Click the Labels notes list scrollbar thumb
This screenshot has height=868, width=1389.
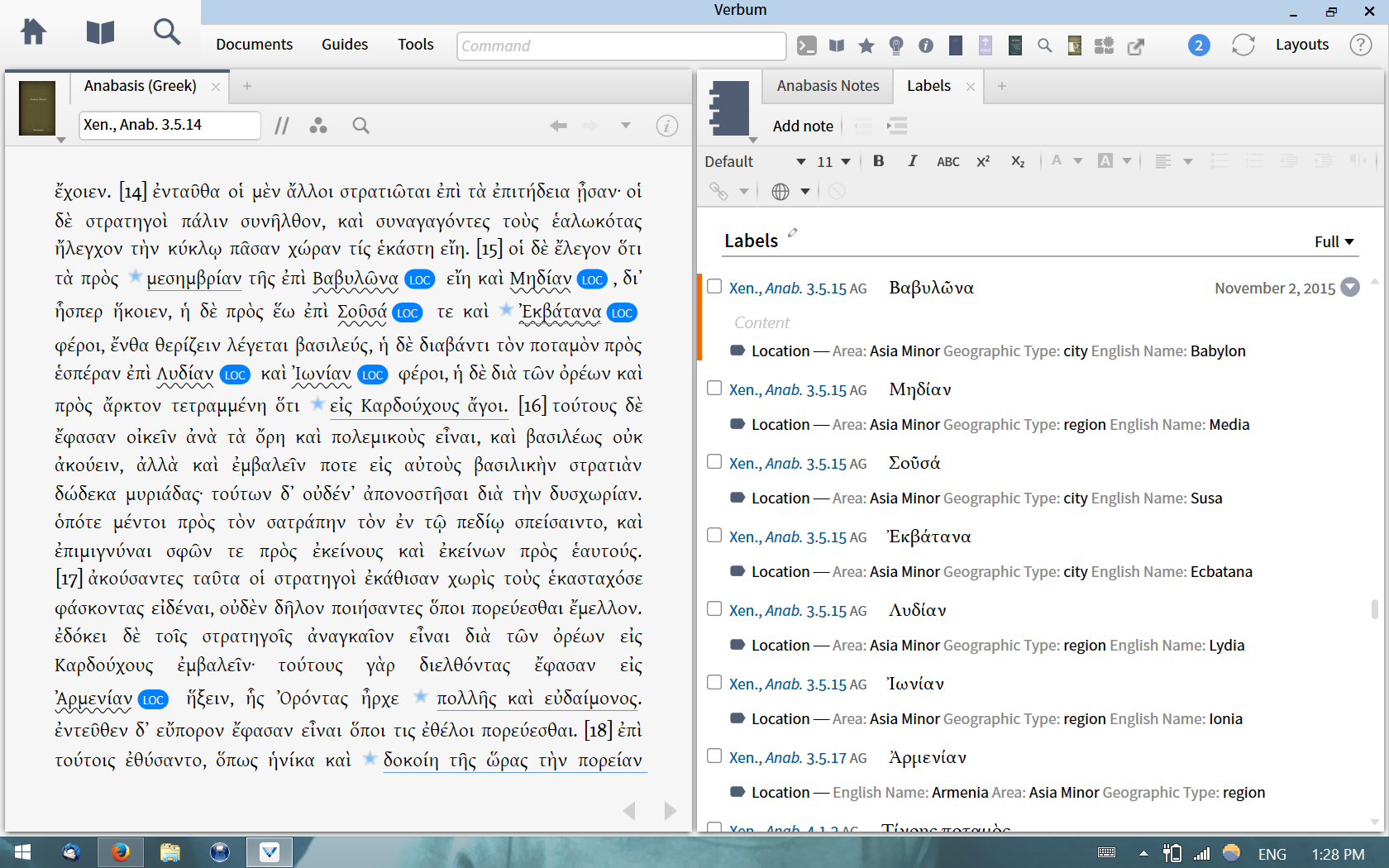tap(1374, 608)
